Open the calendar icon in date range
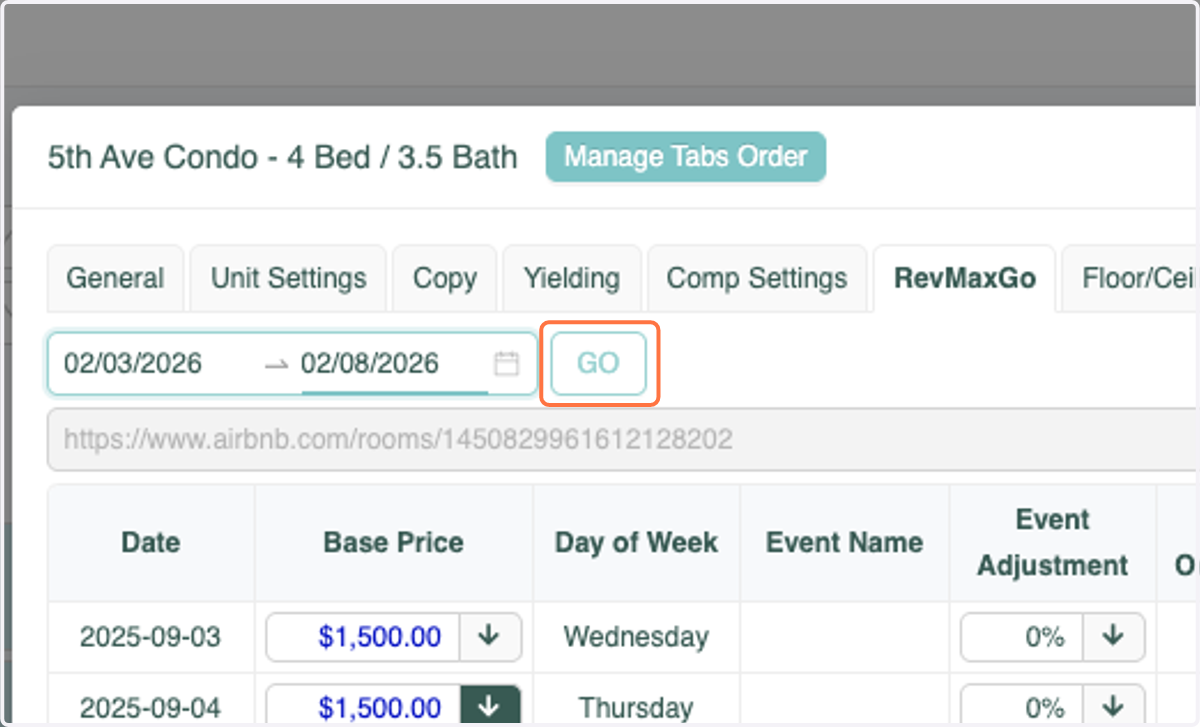The height and width of the screenshot is (727, 1200). [x=507, y=363]
